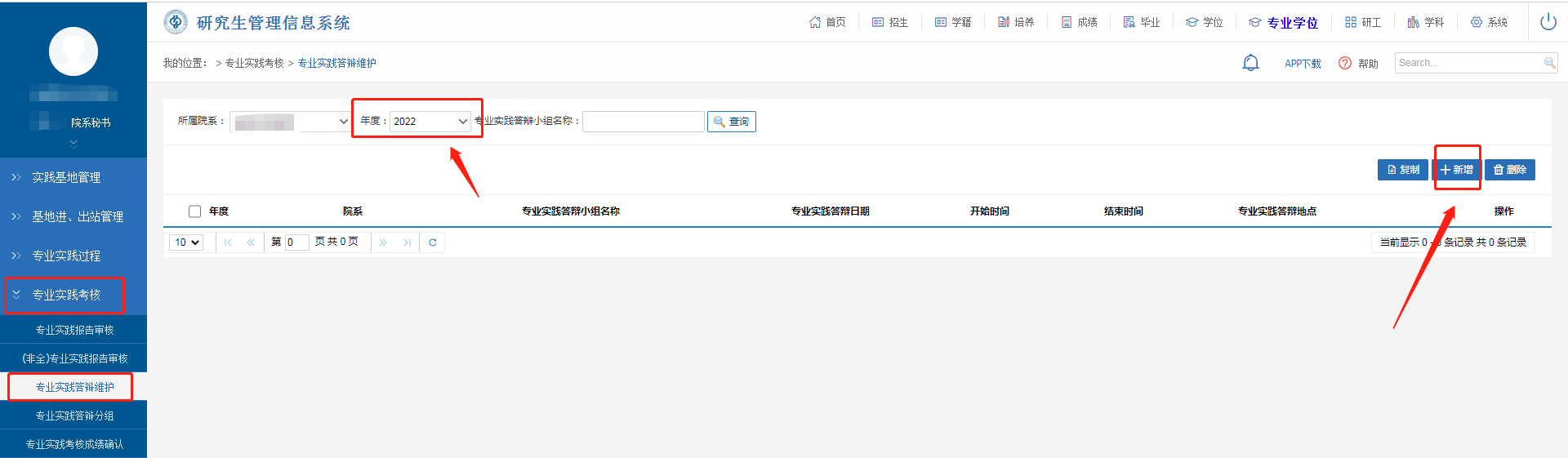Open the 年度 2022 dropdown
Screen dimensions: 1568x458
click(430, 122)
